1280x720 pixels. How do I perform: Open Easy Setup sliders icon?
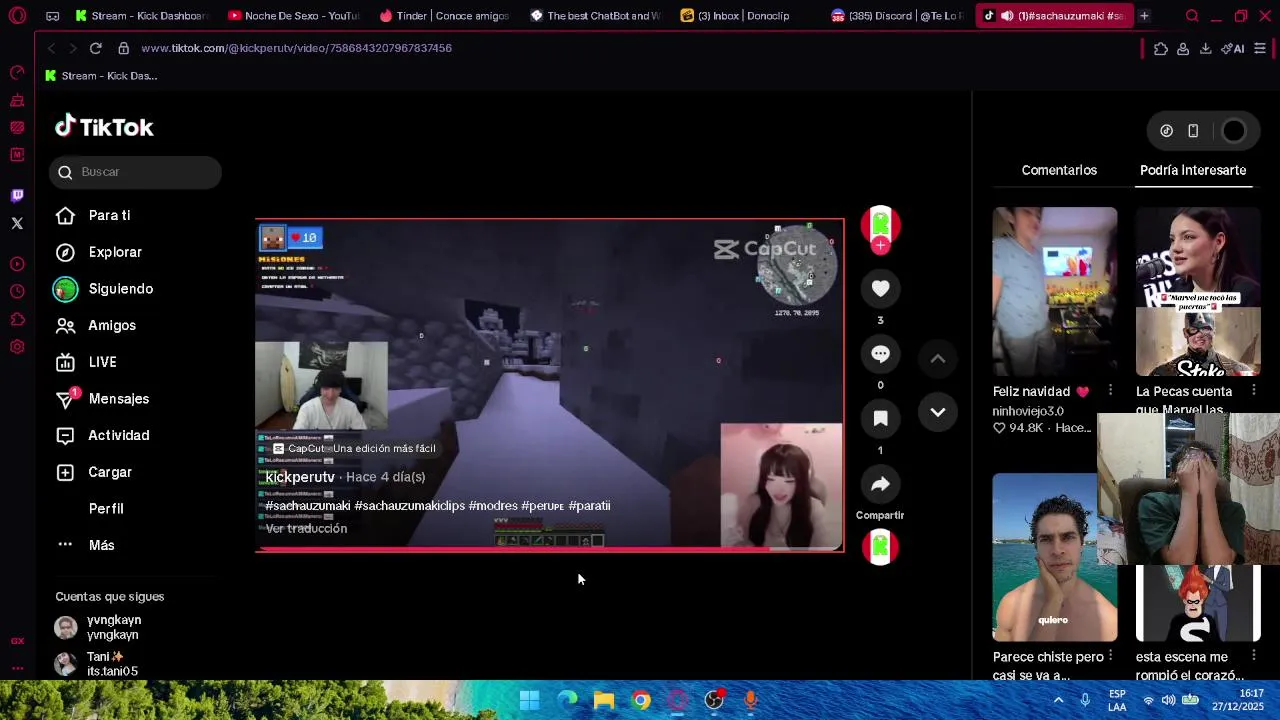(x=1260, y=48)
